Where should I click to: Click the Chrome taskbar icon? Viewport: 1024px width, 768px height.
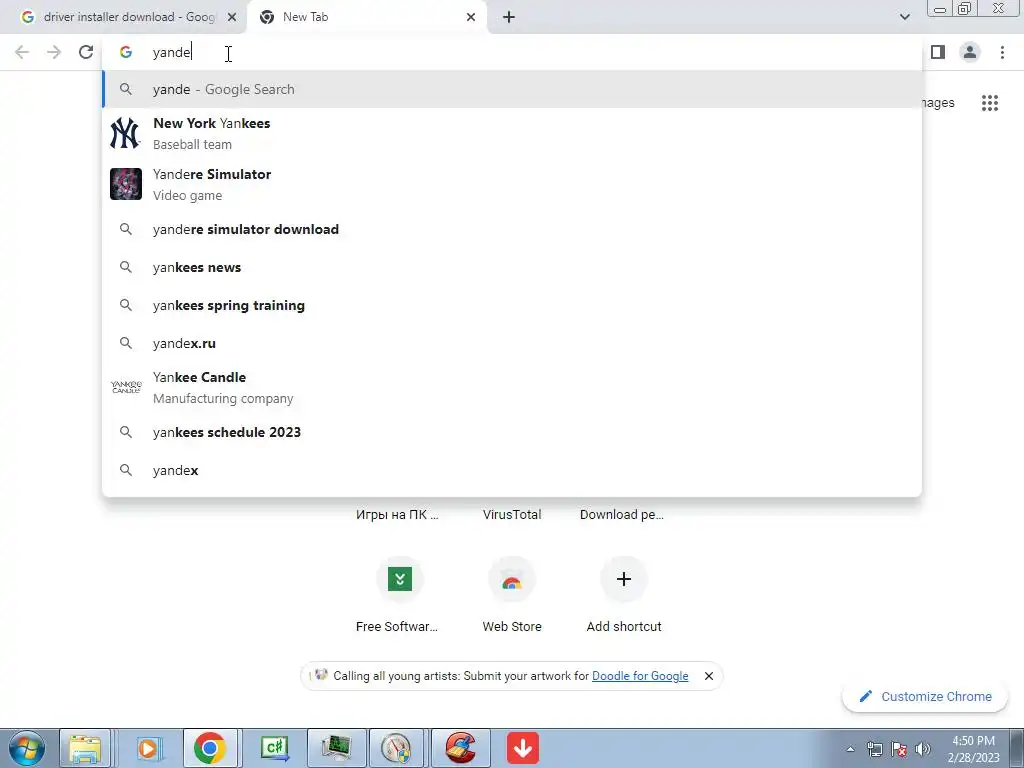(x=209, y=748)
